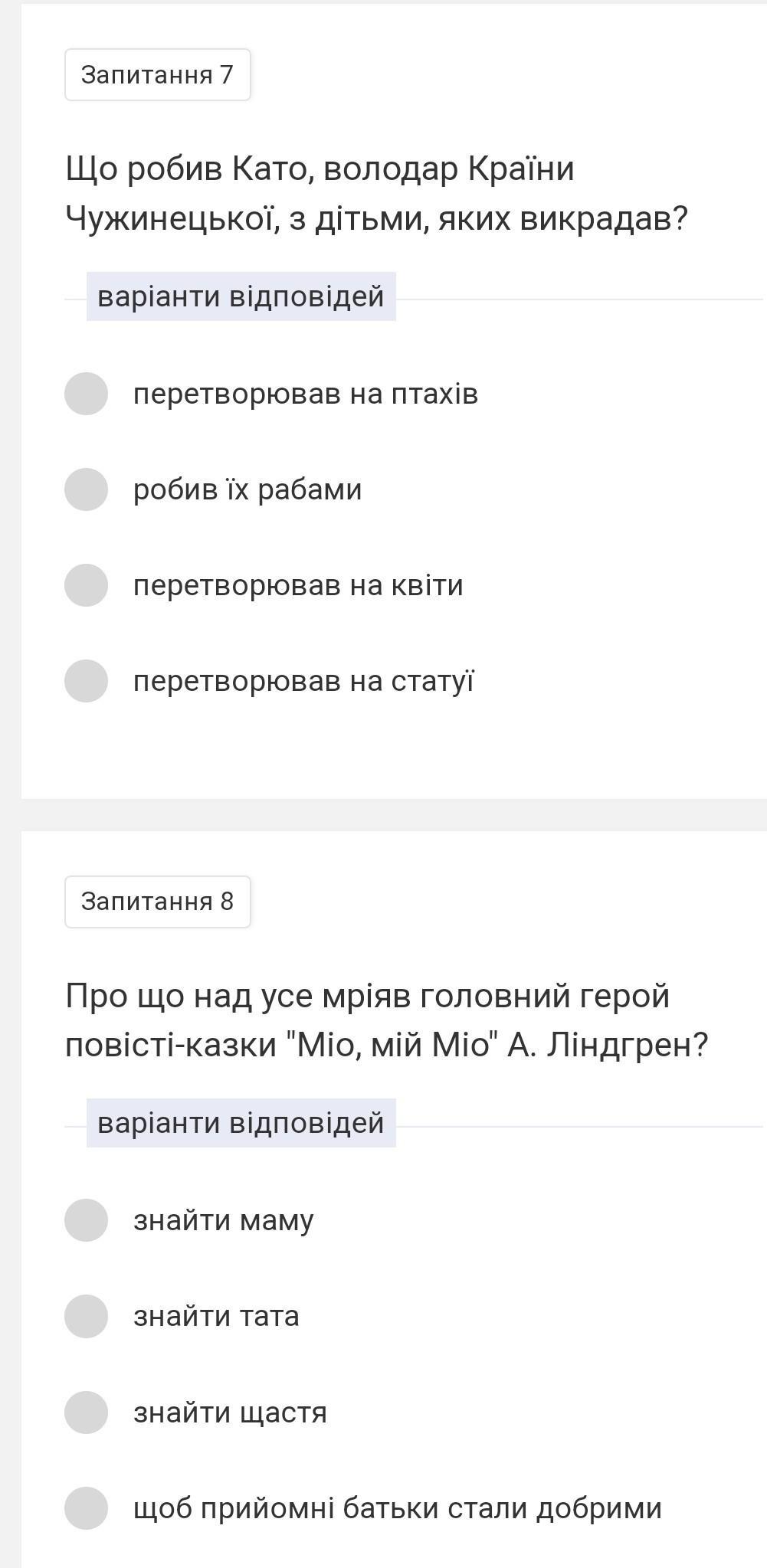Click answer text 'перетворював на статуї'

pos(303,681)
